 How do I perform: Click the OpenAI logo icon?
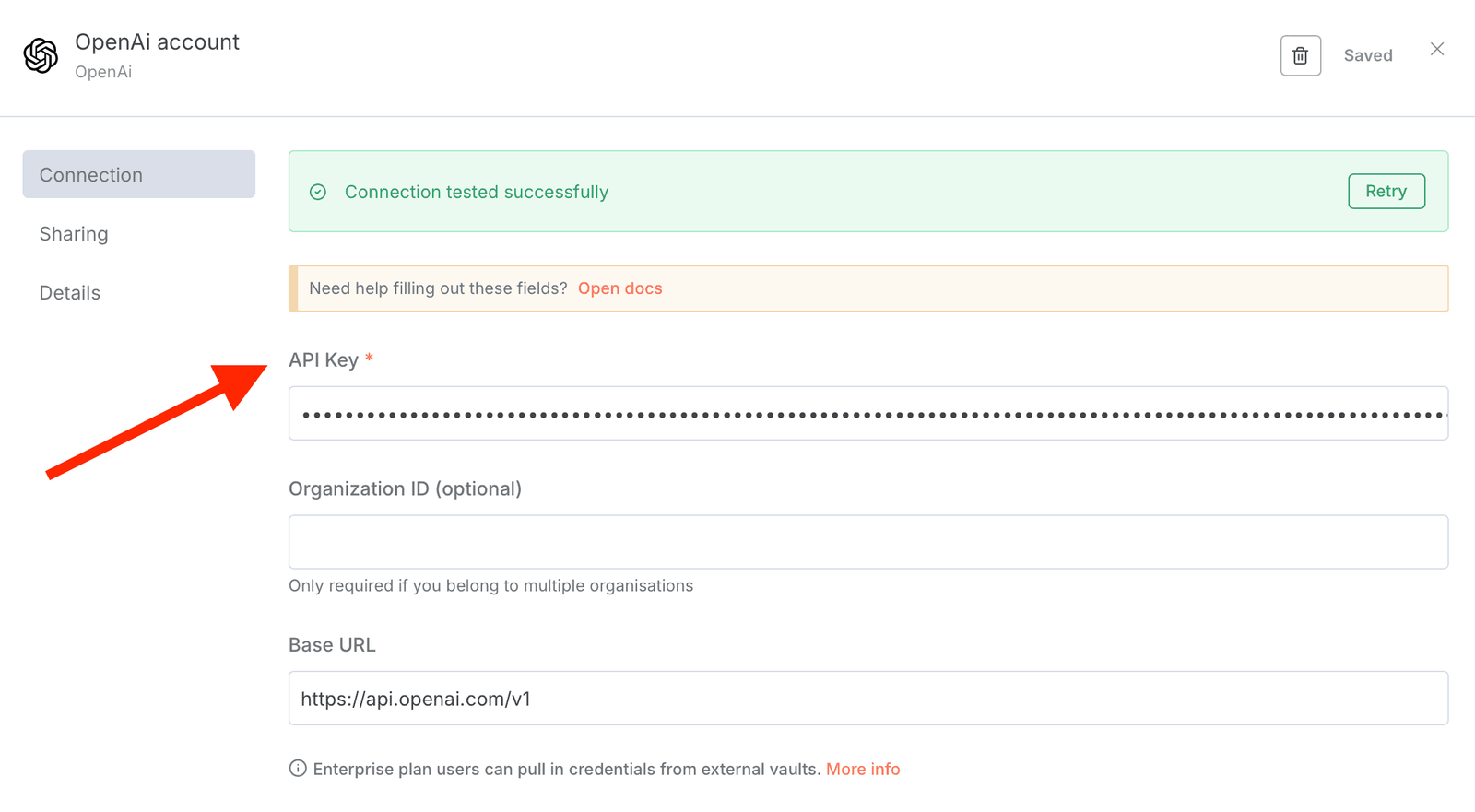41,55
